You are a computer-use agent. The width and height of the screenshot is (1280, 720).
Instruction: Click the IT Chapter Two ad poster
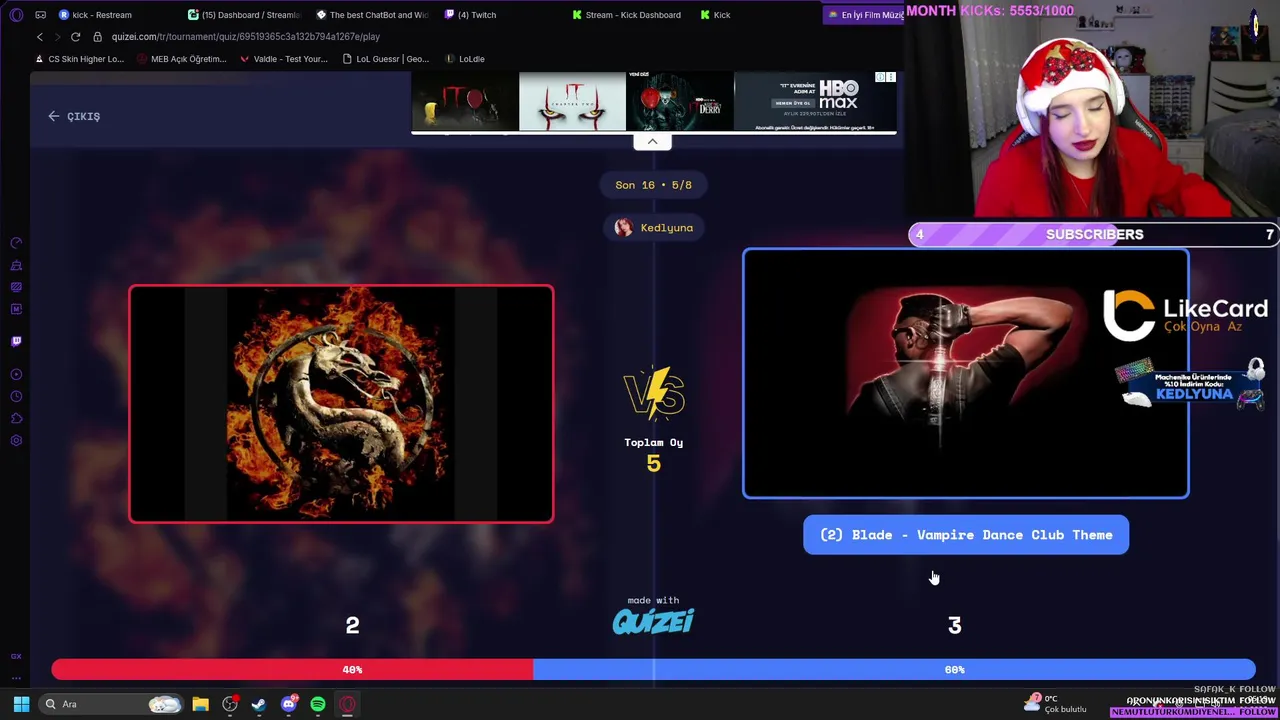point(572,102)
